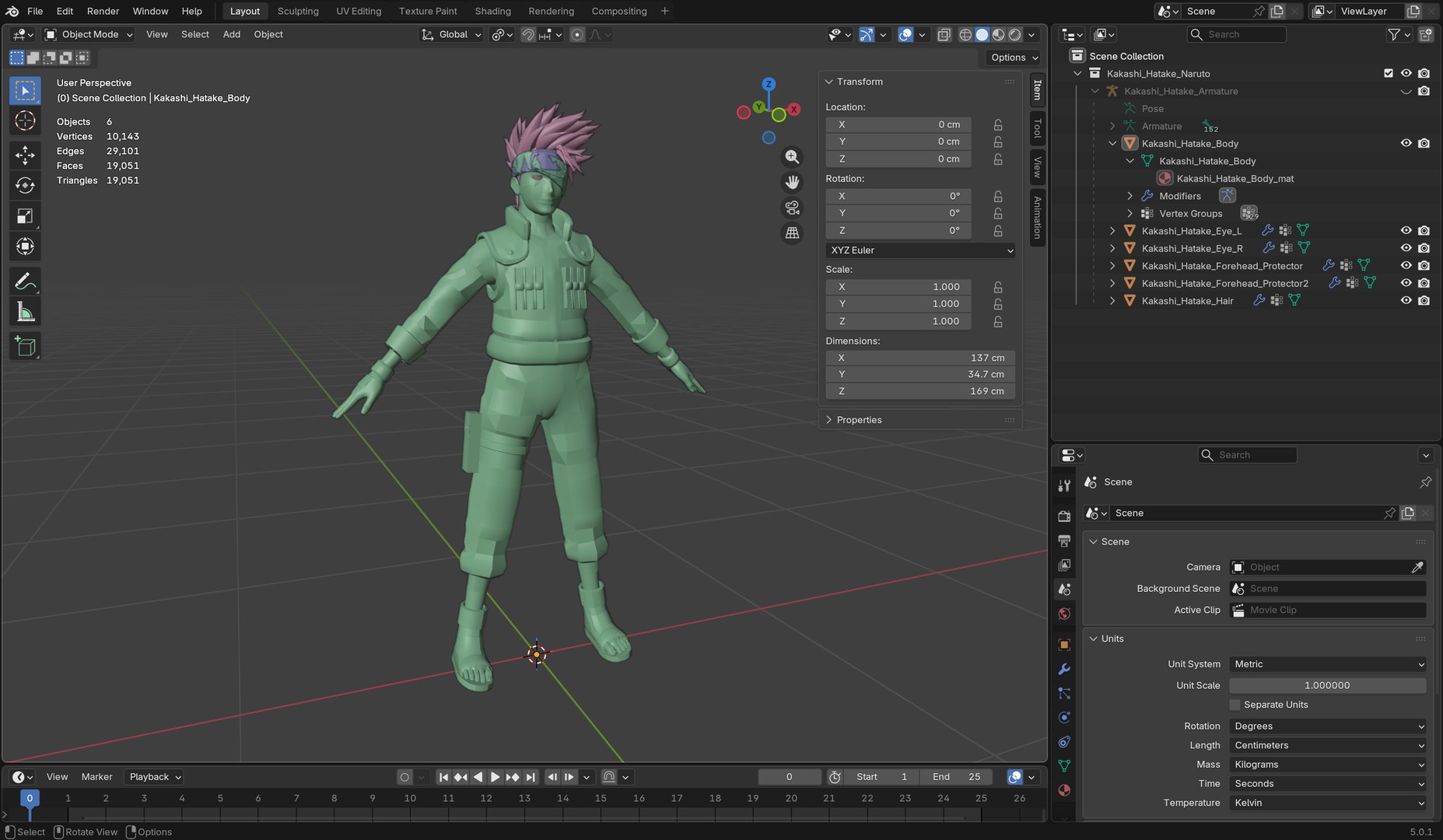Open the Add menu in viewport header

pyautogui.click(x=232, y=34)
